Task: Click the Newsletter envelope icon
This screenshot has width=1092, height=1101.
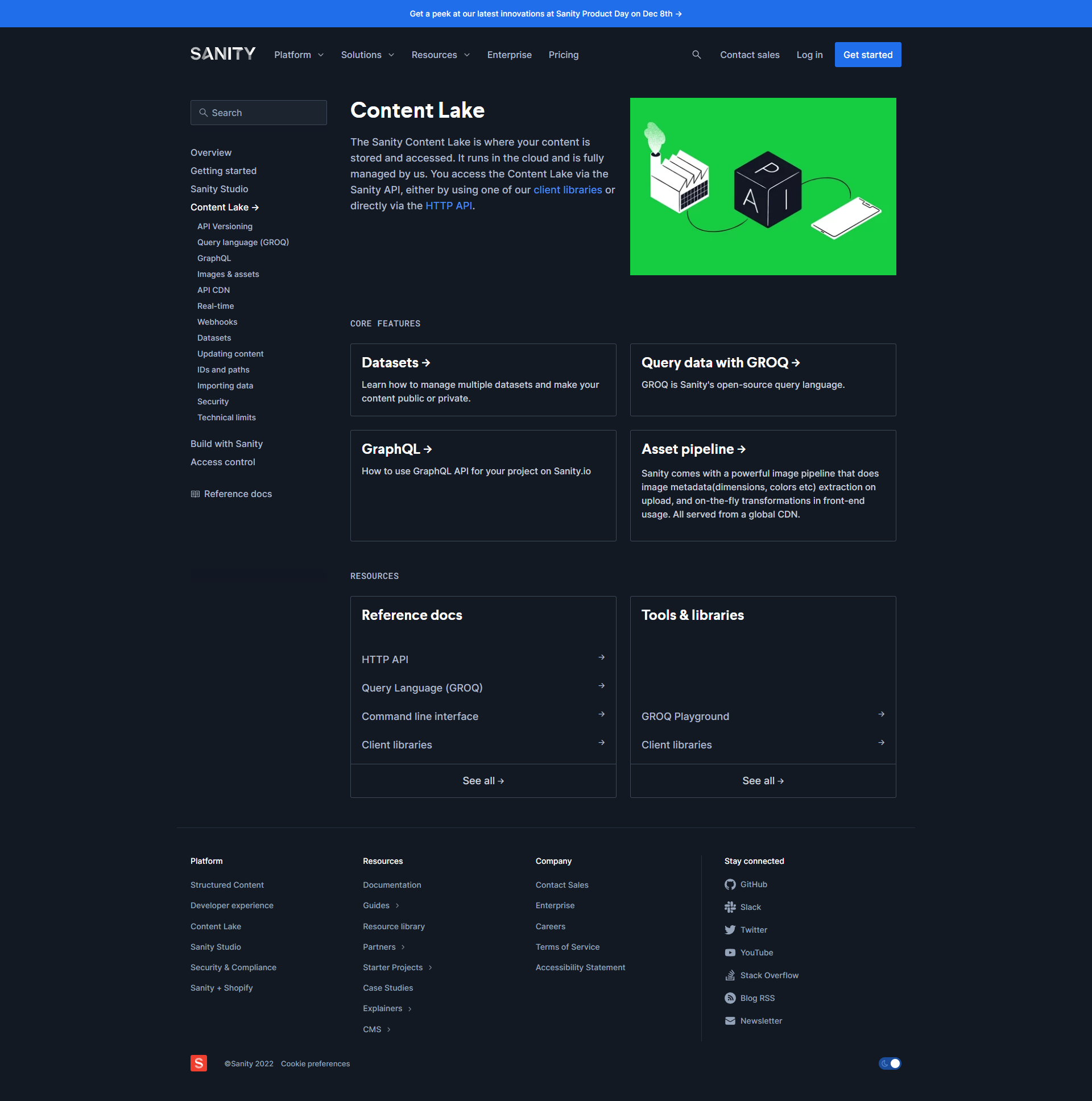Action: (x=730, y=1021)
